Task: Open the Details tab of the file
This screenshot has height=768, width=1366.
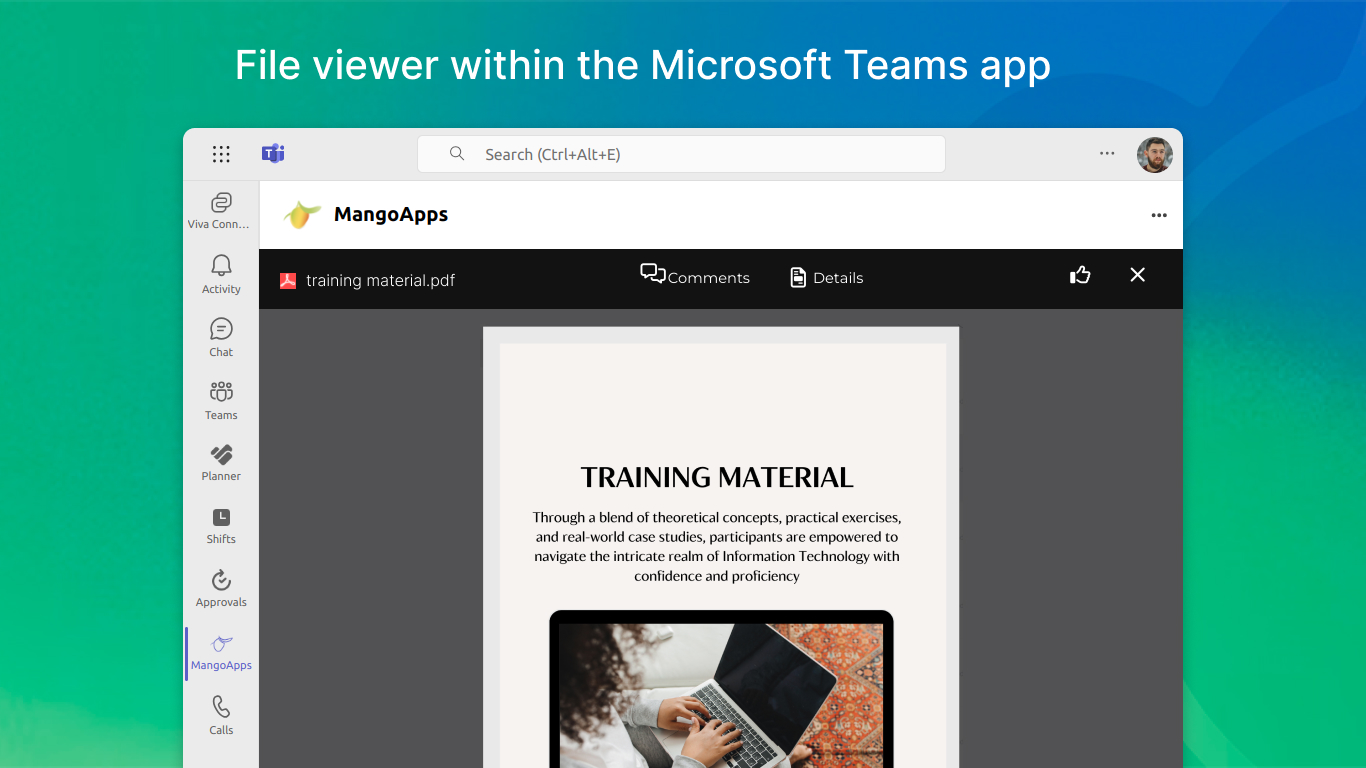Action: [x=826, y=277]
